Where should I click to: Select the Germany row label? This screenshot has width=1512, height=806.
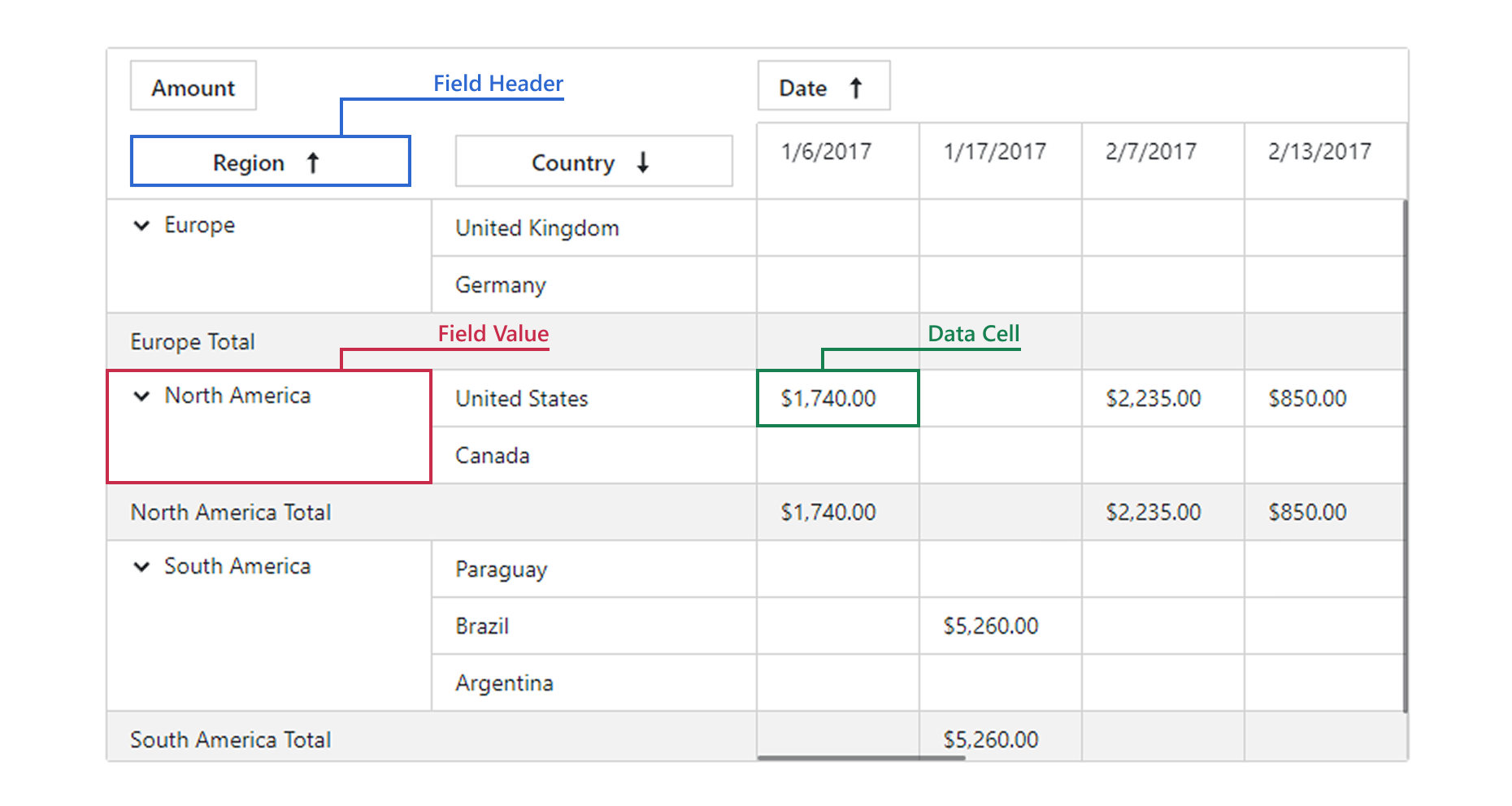coord(501,285)
